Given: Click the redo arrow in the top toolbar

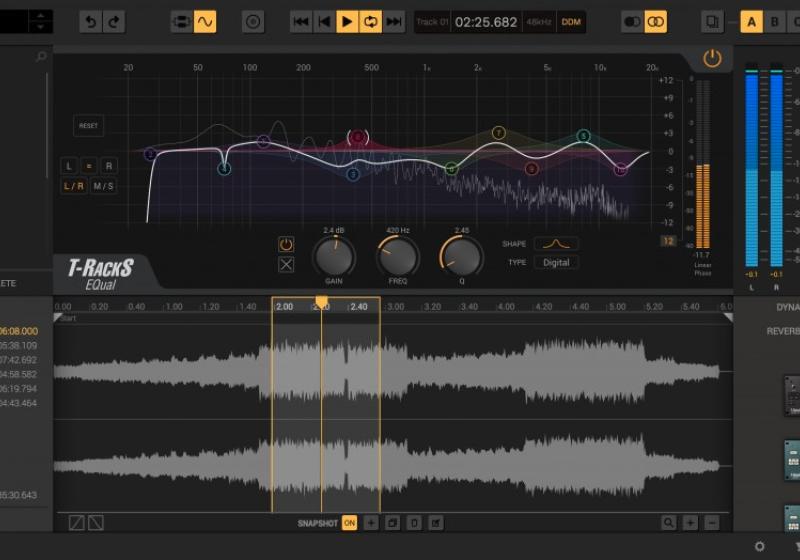Looking at the screenshot, I should tap(114, 21).
